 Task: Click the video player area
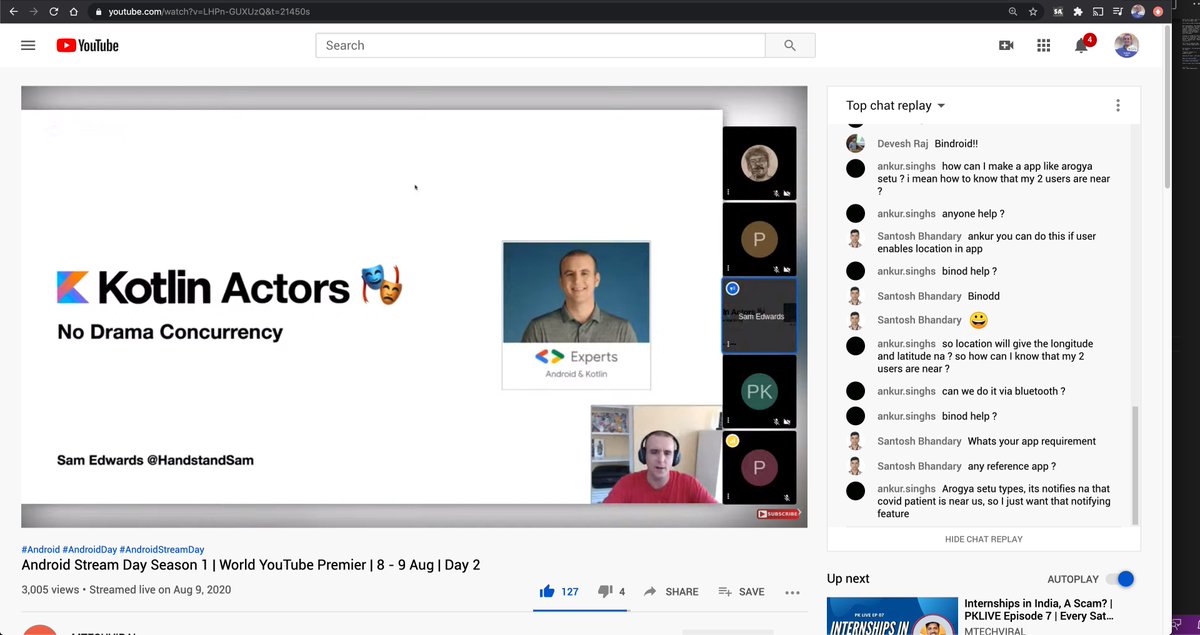tap(414, 307)
